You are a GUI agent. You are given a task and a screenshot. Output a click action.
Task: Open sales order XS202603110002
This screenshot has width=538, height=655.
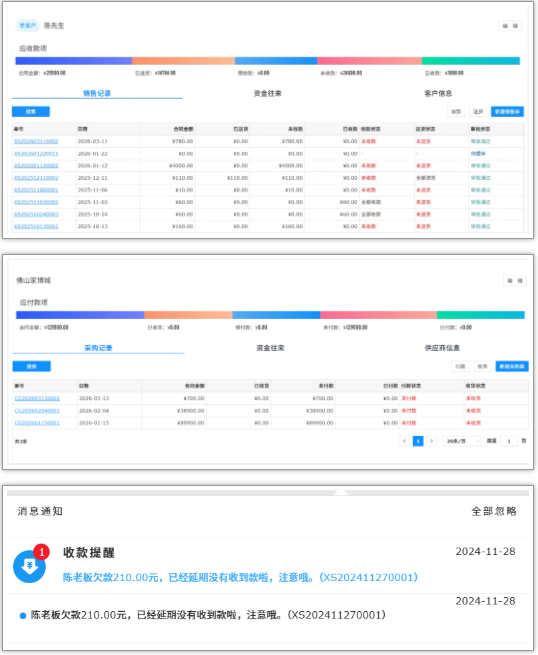[x=36, y=141]
